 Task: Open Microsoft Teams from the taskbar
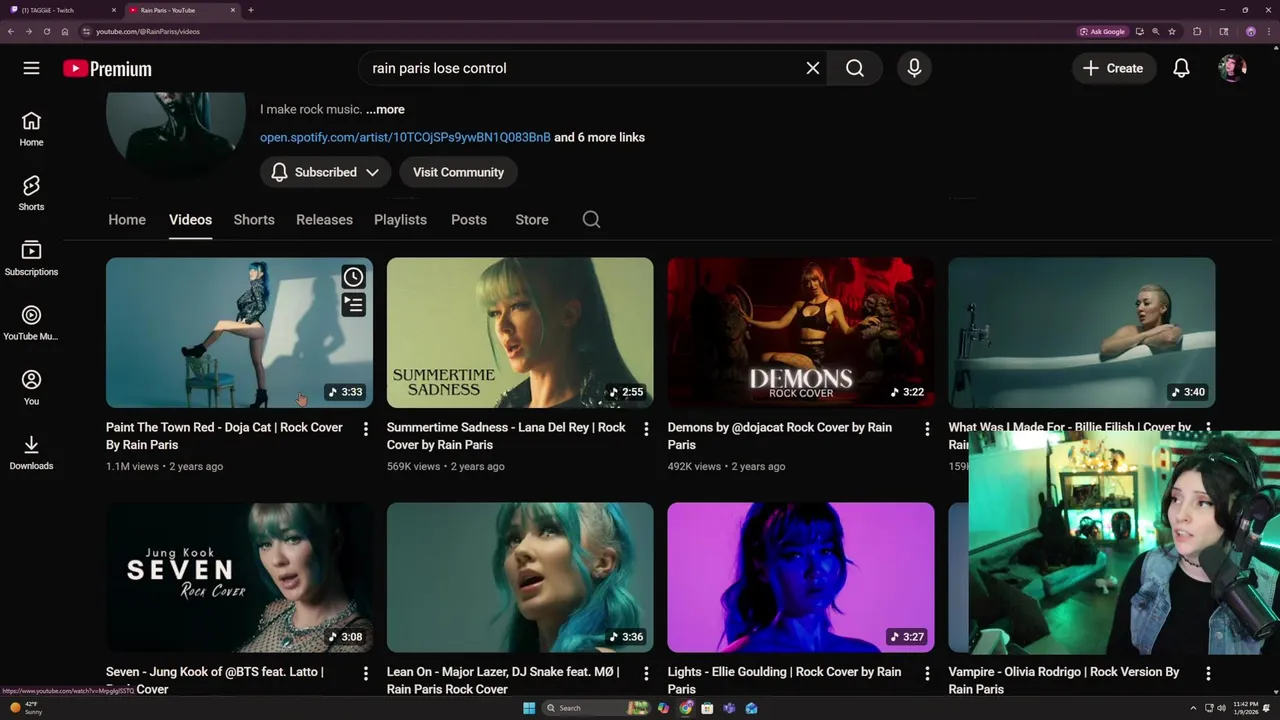pos(729,708)
